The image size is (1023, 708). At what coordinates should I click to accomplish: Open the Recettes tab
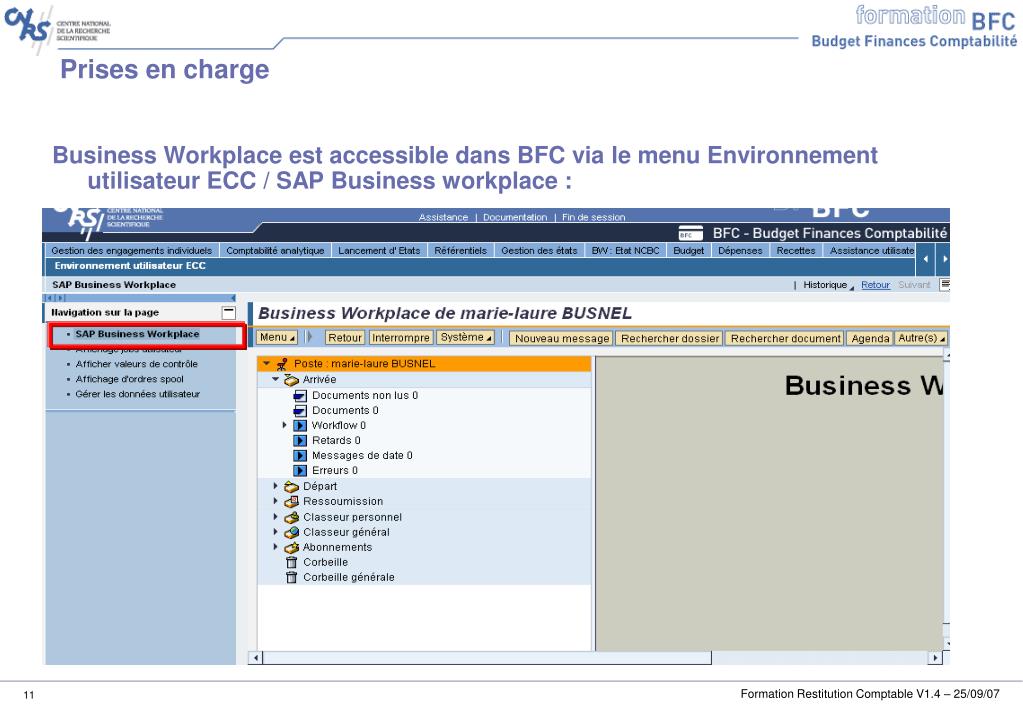click(796, 251)
